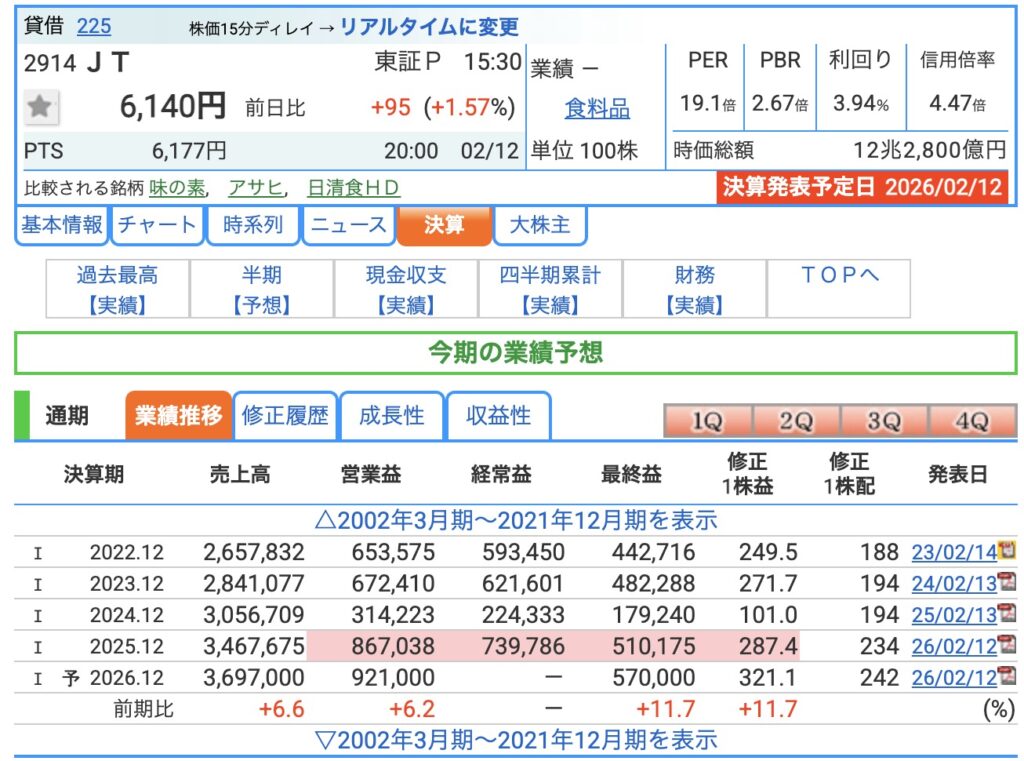The height and width of the screenshot is (761, 1024).
Task: Expand the upper △2002年3月期〜2021年12月期を表示 row
Action: [x=515, y=520]
